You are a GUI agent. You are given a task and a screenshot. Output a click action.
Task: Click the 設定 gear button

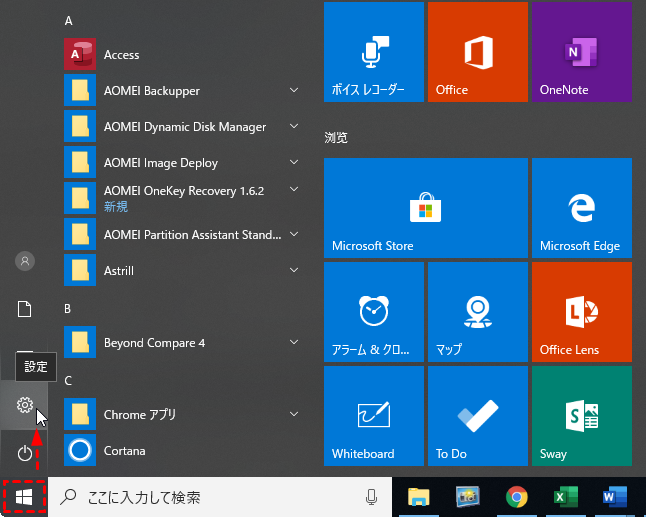[25, 405]
